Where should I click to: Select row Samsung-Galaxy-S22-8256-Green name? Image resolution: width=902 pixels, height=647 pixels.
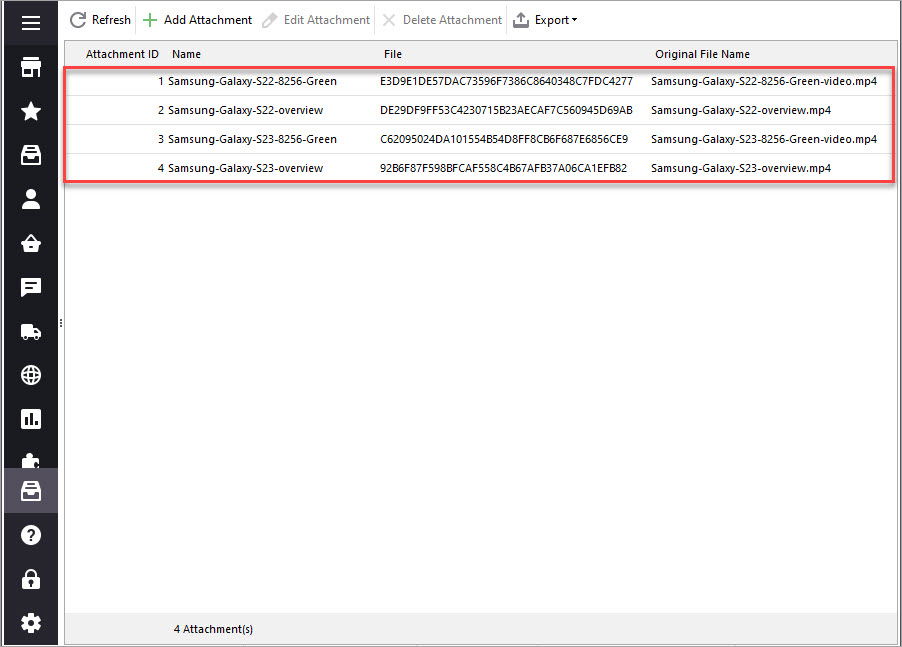pos(252,81)
